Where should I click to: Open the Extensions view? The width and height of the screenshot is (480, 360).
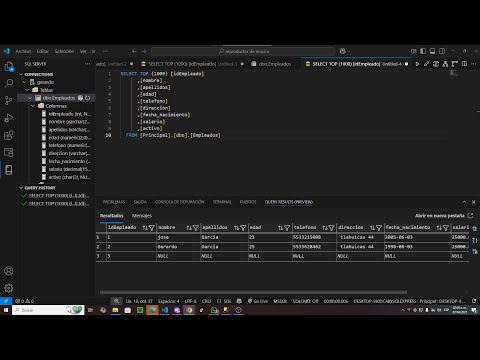click(9, 135)
